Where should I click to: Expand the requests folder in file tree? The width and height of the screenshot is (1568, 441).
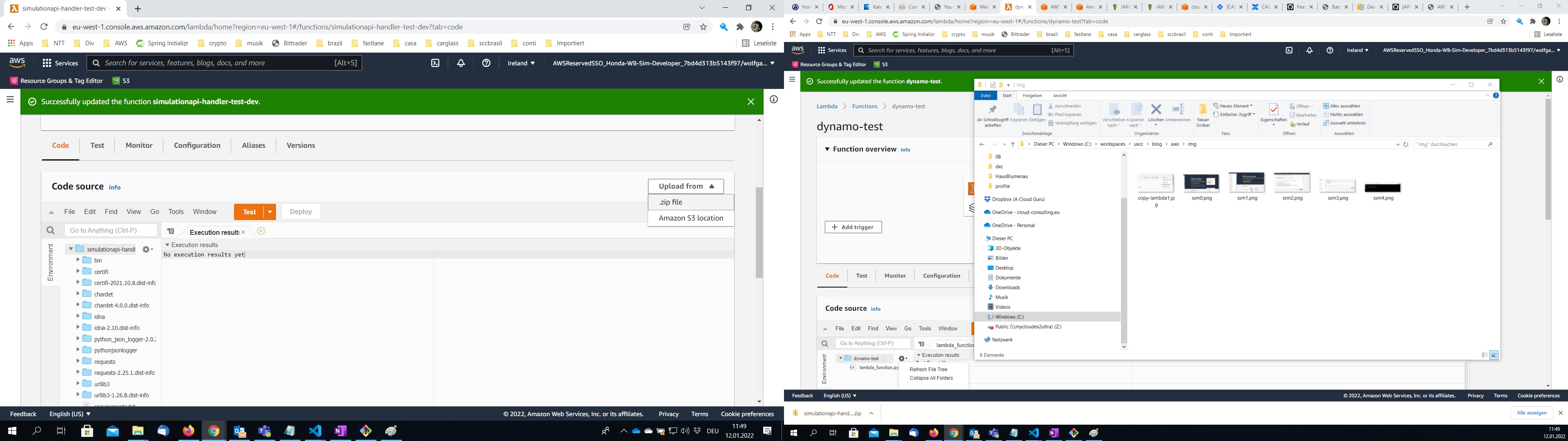78,361
